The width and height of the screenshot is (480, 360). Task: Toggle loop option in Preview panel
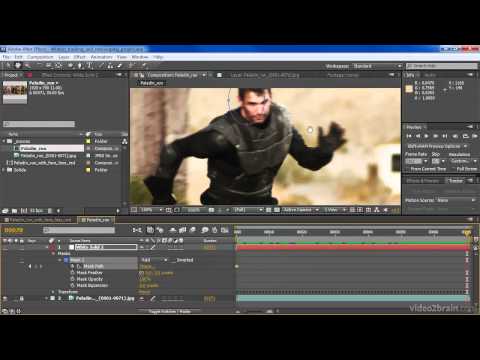click(465, 136)
